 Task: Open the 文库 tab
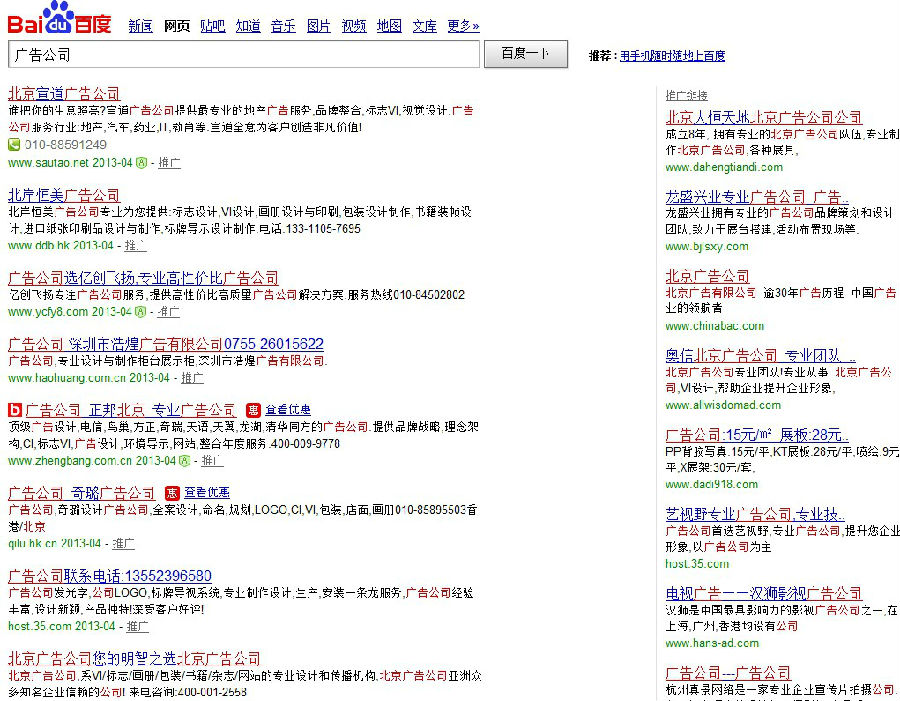[425, 26]
